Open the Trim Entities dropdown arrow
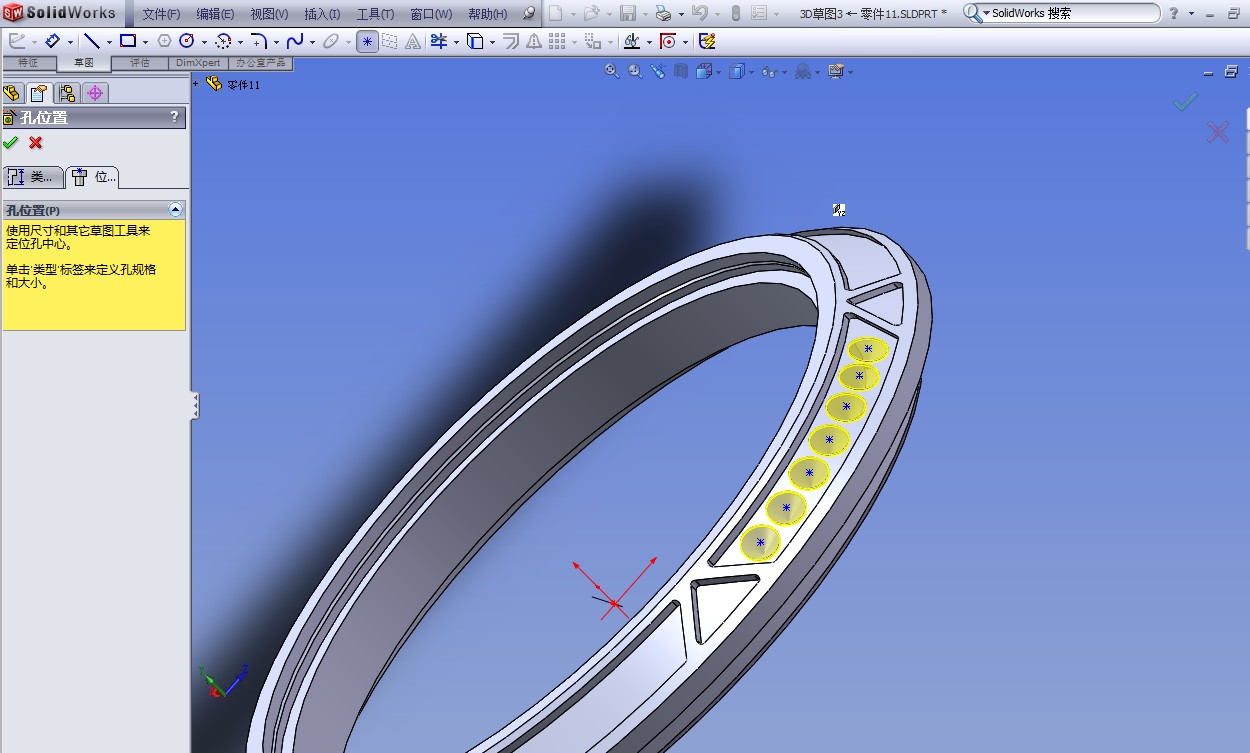Viewport: 1250px width, 753px height. (x=456, y=42)
